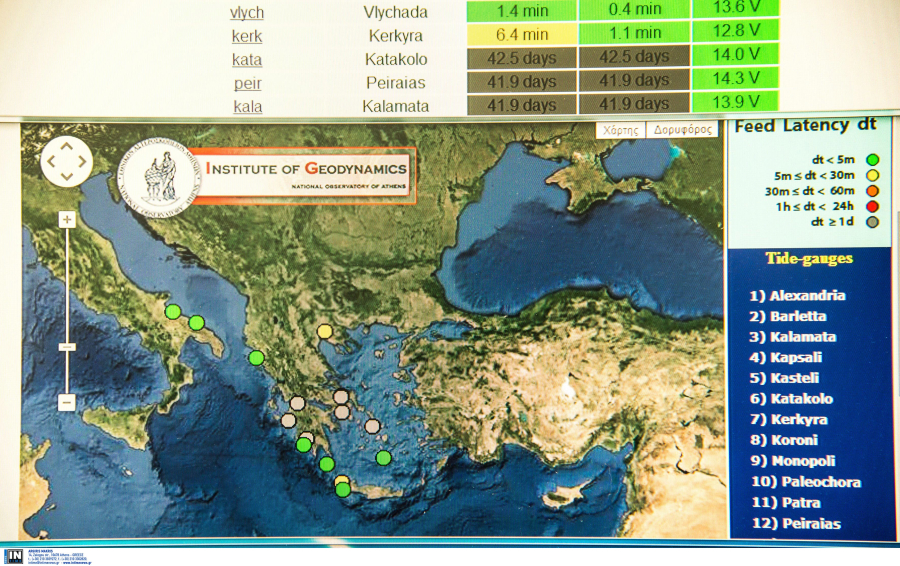Pan the map left with the left arrow

pos(51,161)
